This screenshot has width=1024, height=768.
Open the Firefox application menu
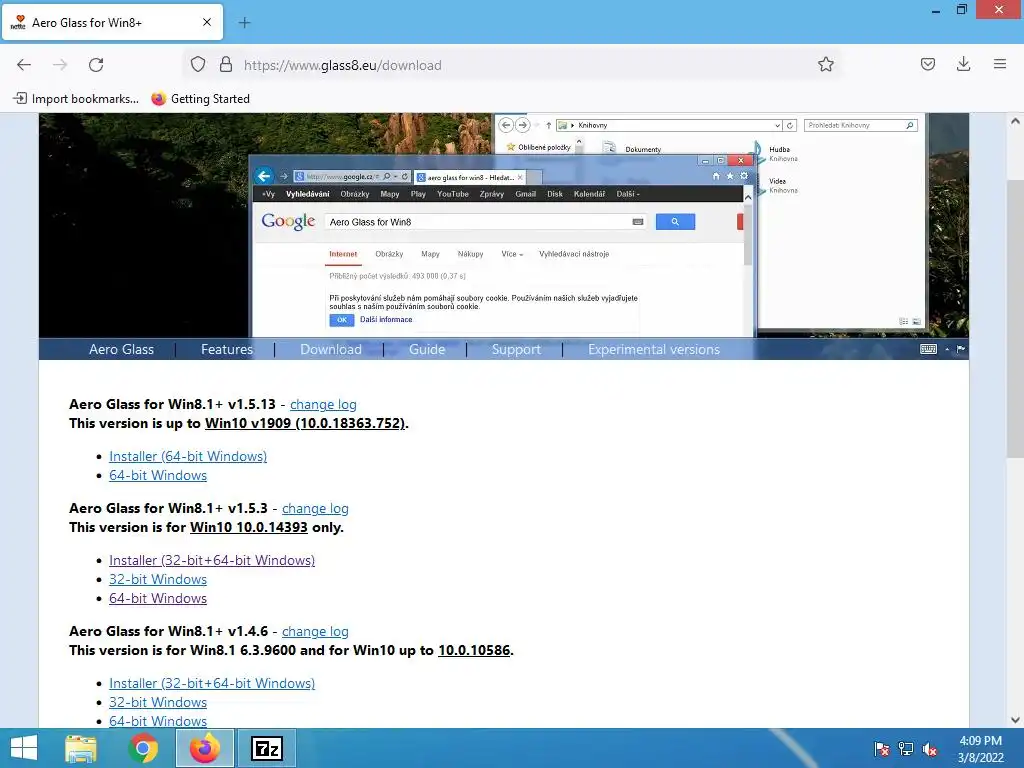point(1000,64)
